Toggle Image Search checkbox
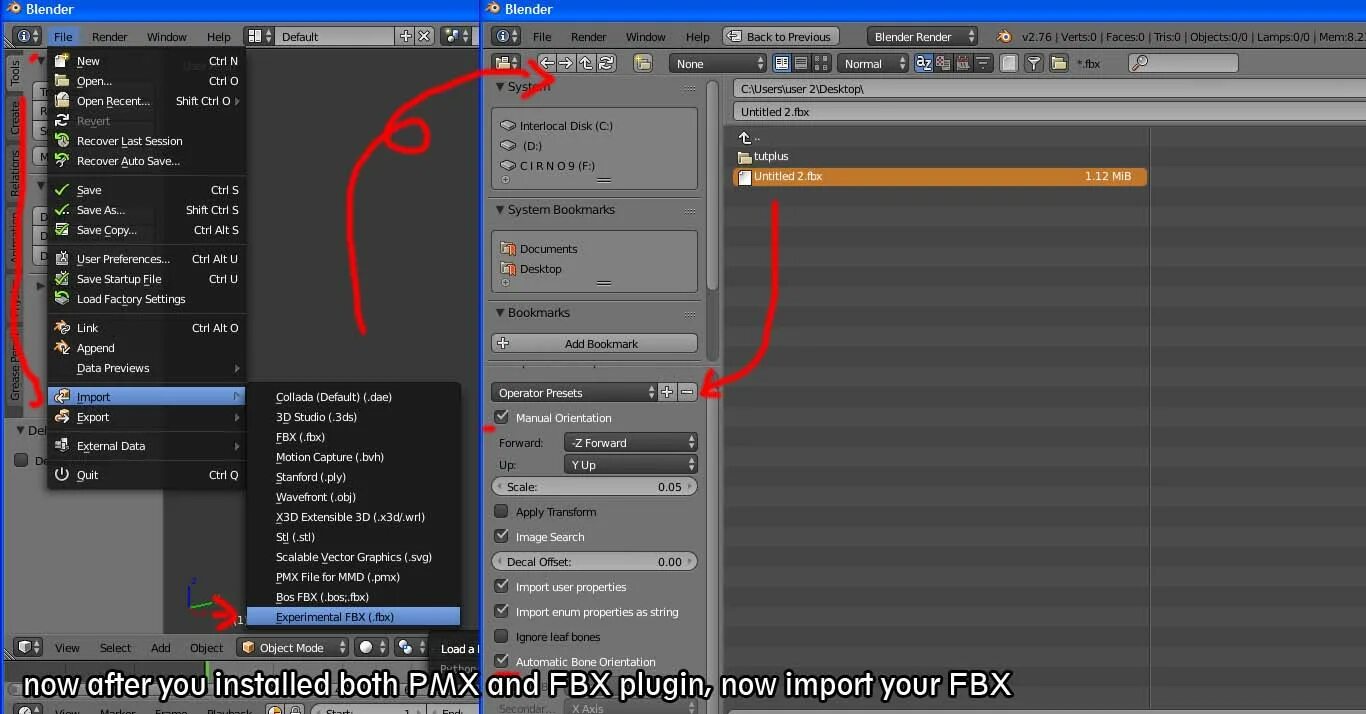This screenshot has width=1366, height=714. (x=502, y=536)
